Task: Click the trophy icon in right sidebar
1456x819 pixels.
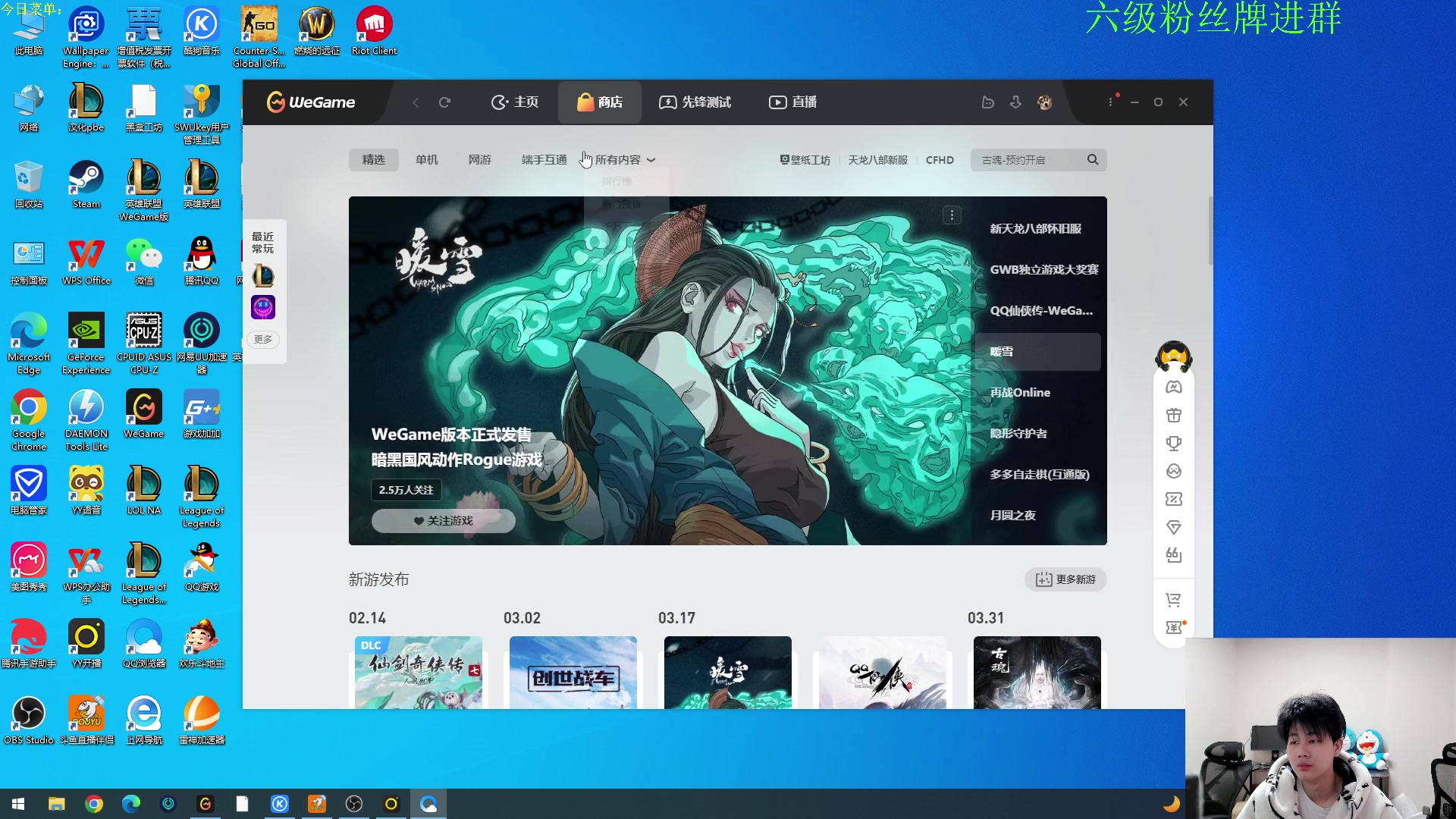Action: pos(1173,443)
